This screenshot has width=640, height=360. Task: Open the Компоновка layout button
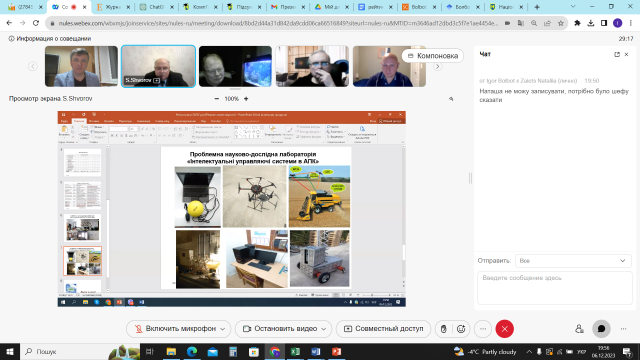[x=433, y=56]
